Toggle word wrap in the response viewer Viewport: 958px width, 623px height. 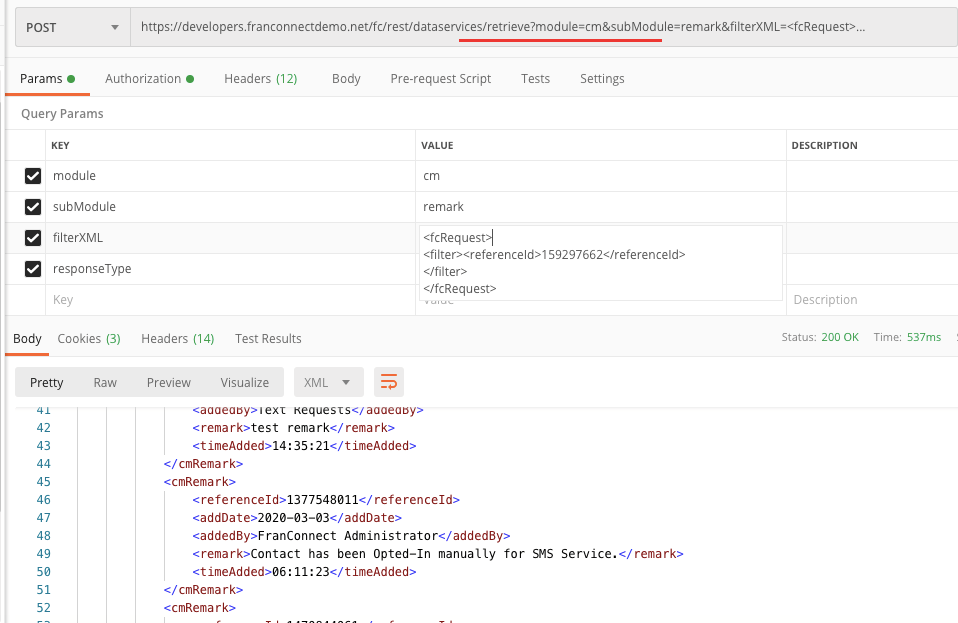tap(388, 381)
